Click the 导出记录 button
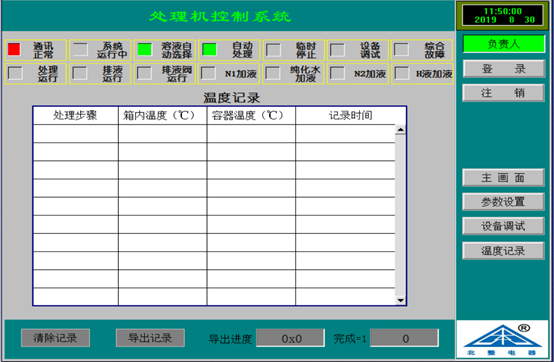 150,338
